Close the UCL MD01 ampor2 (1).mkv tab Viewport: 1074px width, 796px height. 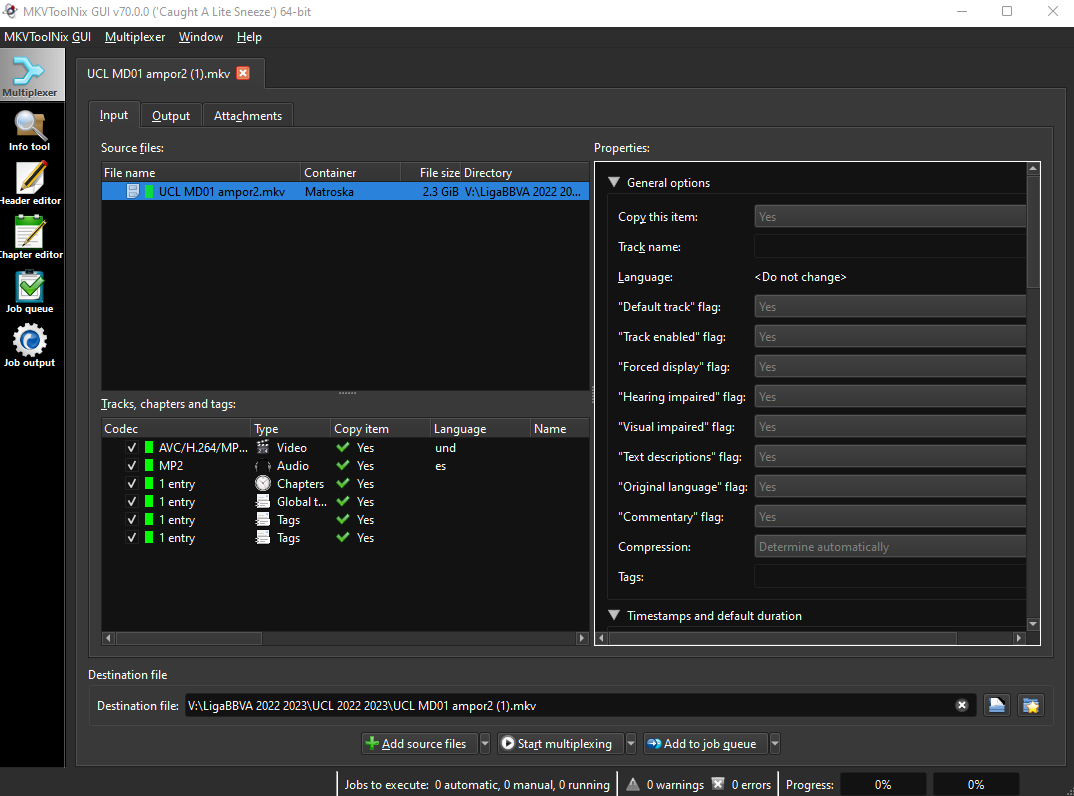pyautogui.click(x=243, y=73)
